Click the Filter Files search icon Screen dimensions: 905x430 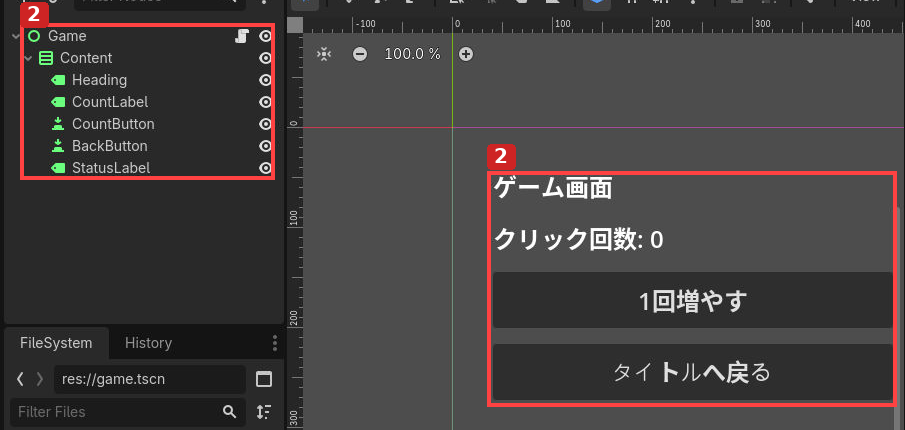(x=229, y=412)
